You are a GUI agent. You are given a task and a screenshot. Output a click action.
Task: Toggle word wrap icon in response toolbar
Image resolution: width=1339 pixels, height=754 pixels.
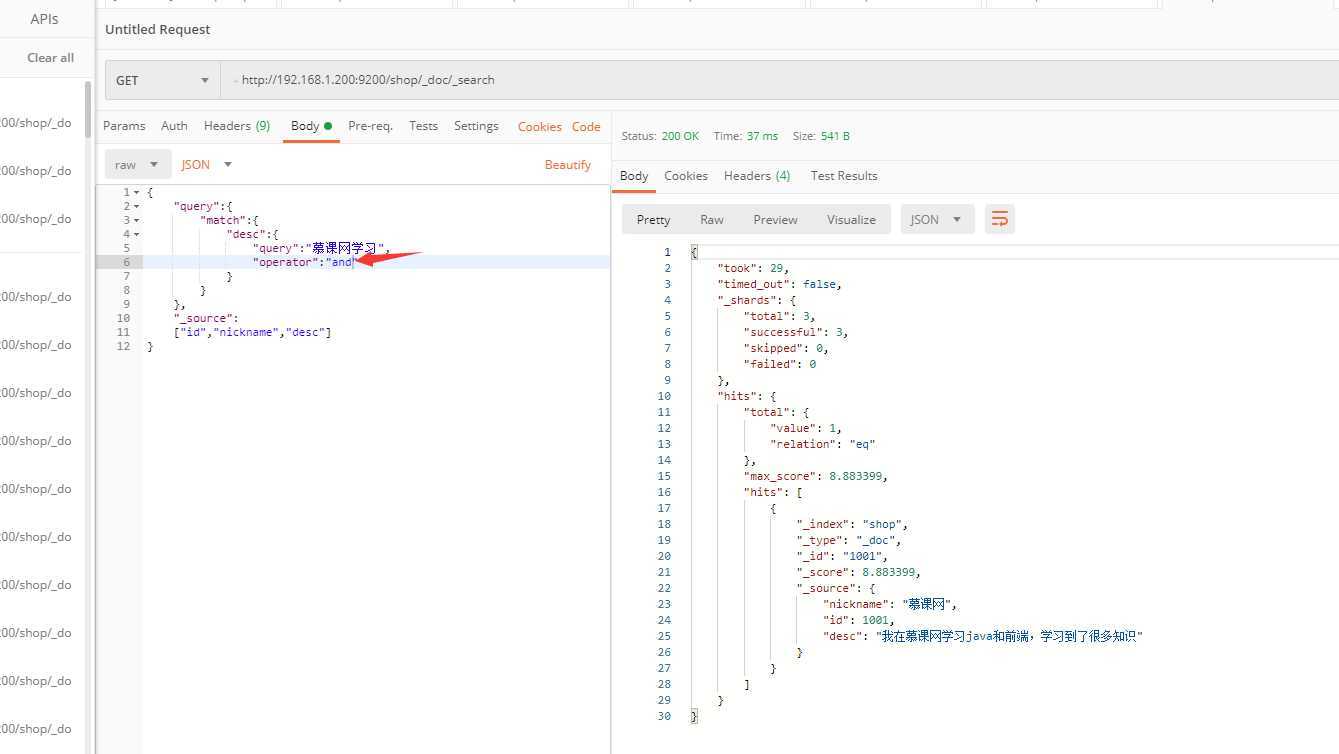point(1000,219)
